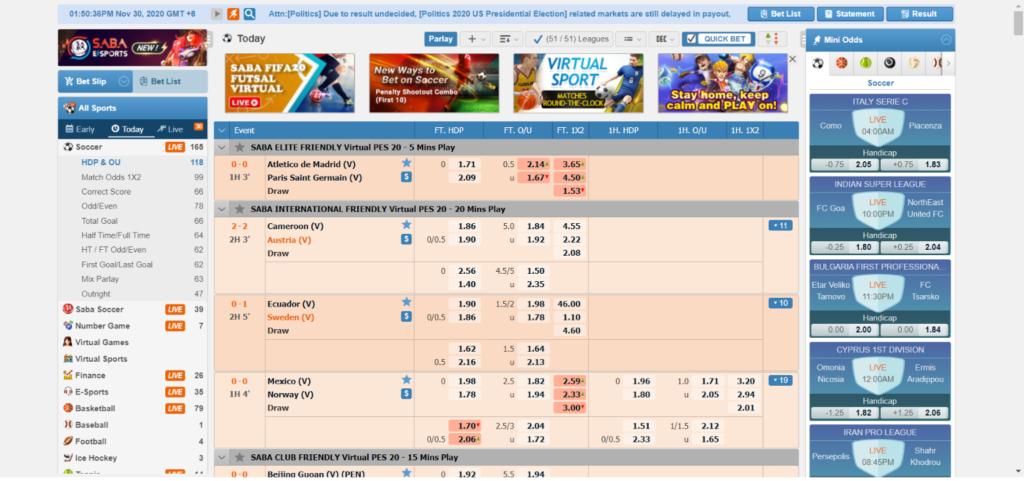
Task: Click the orange running-man icon in top bar
Action: tap(233, 14)
